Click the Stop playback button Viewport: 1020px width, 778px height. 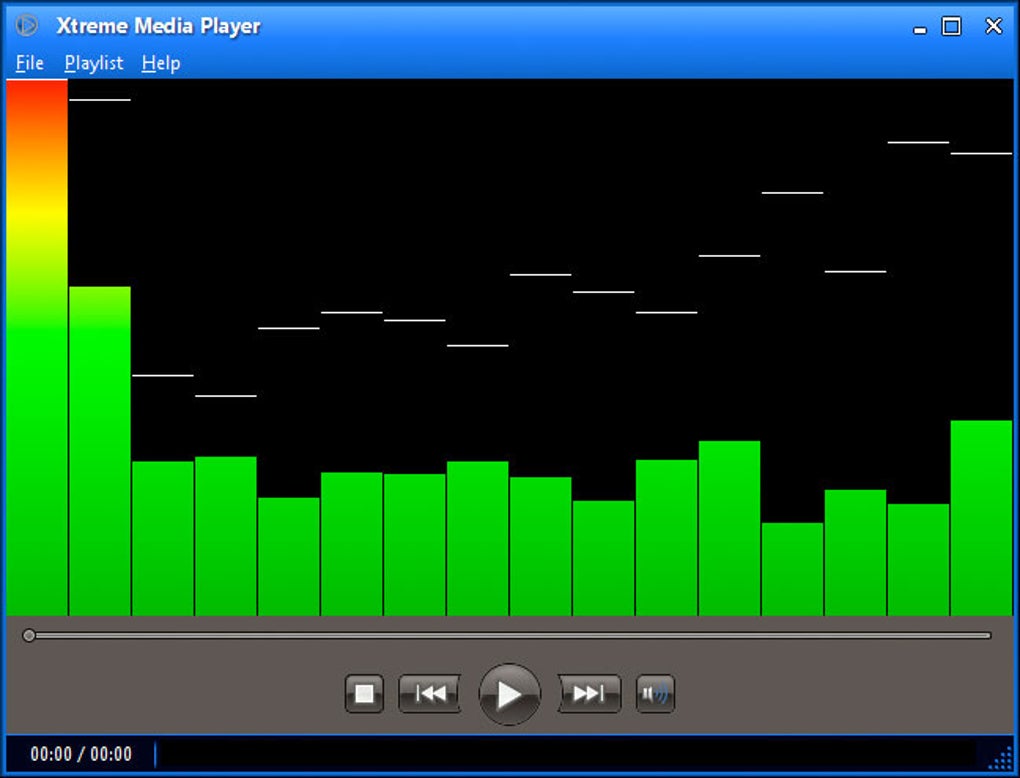[364, 694]
